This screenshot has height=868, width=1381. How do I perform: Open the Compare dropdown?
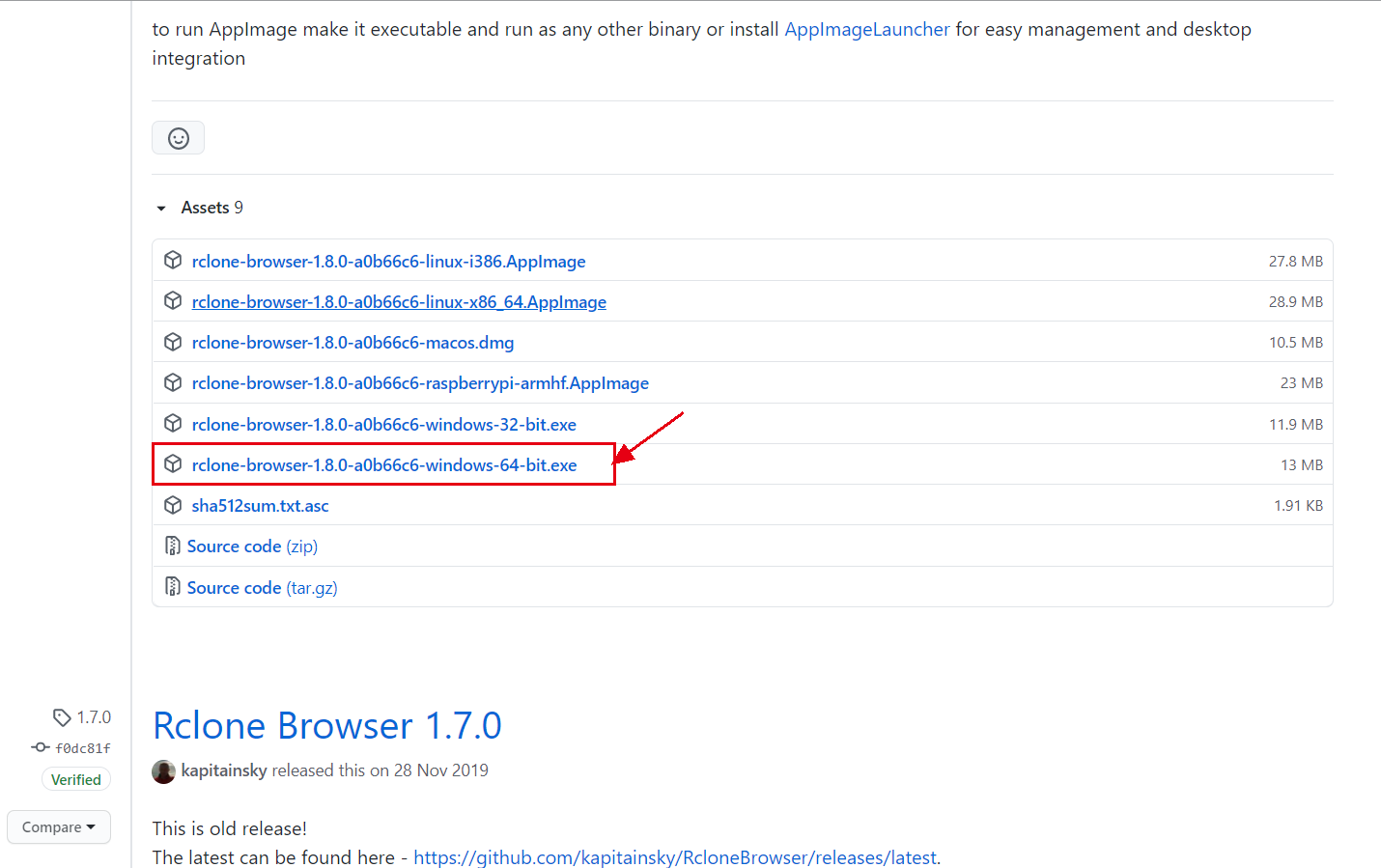tap(59, 827)
